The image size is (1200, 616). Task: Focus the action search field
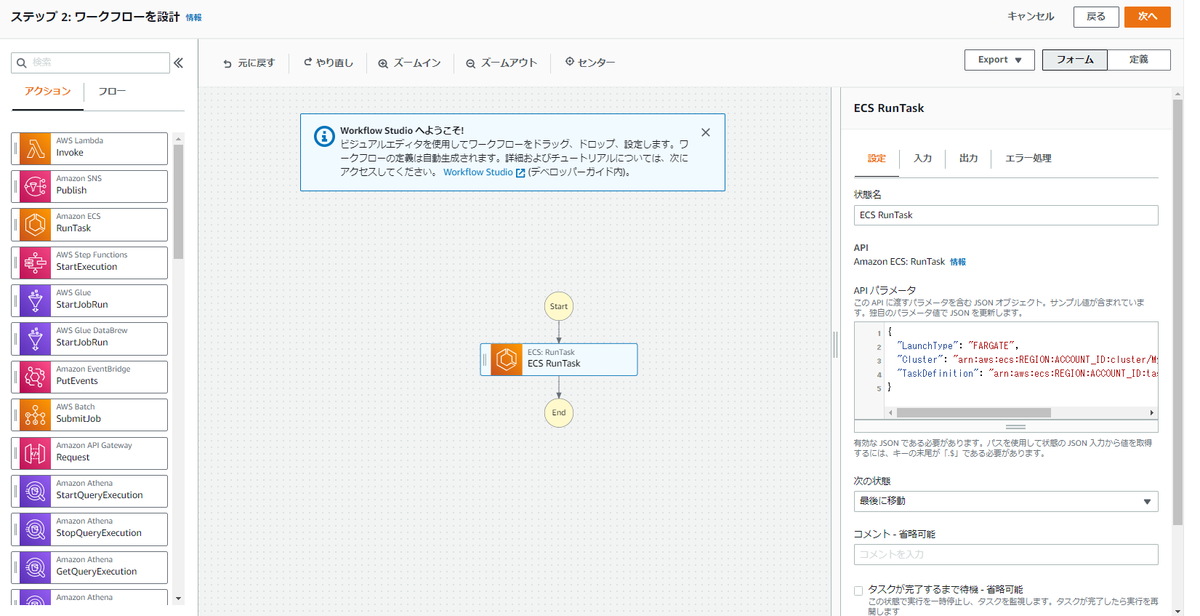pos(91,63)
